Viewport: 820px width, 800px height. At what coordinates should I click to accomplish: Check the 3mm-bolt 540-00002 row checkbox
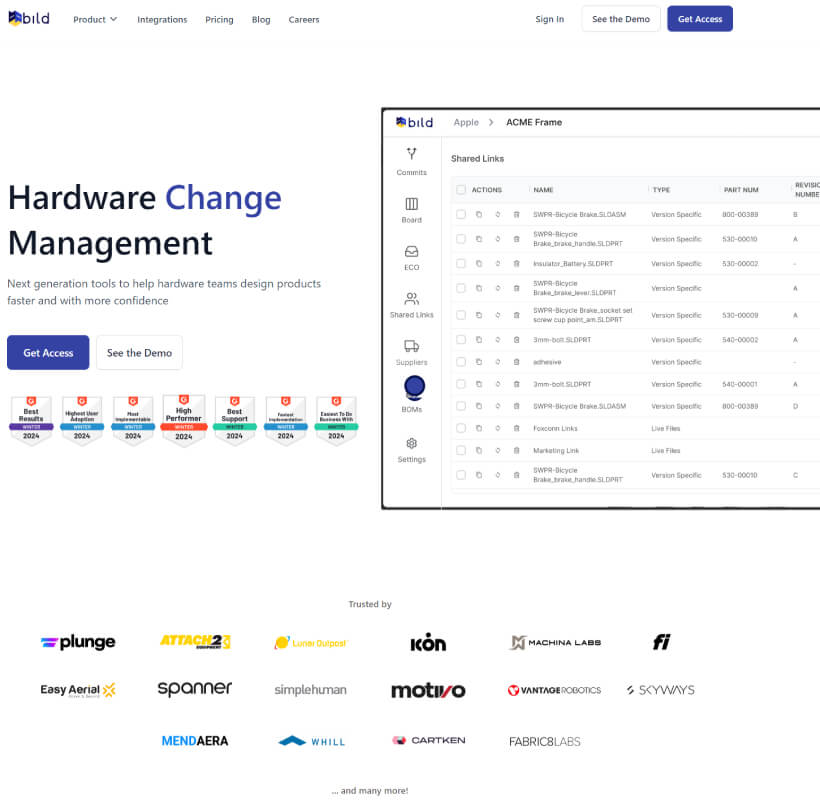(461, 339)
